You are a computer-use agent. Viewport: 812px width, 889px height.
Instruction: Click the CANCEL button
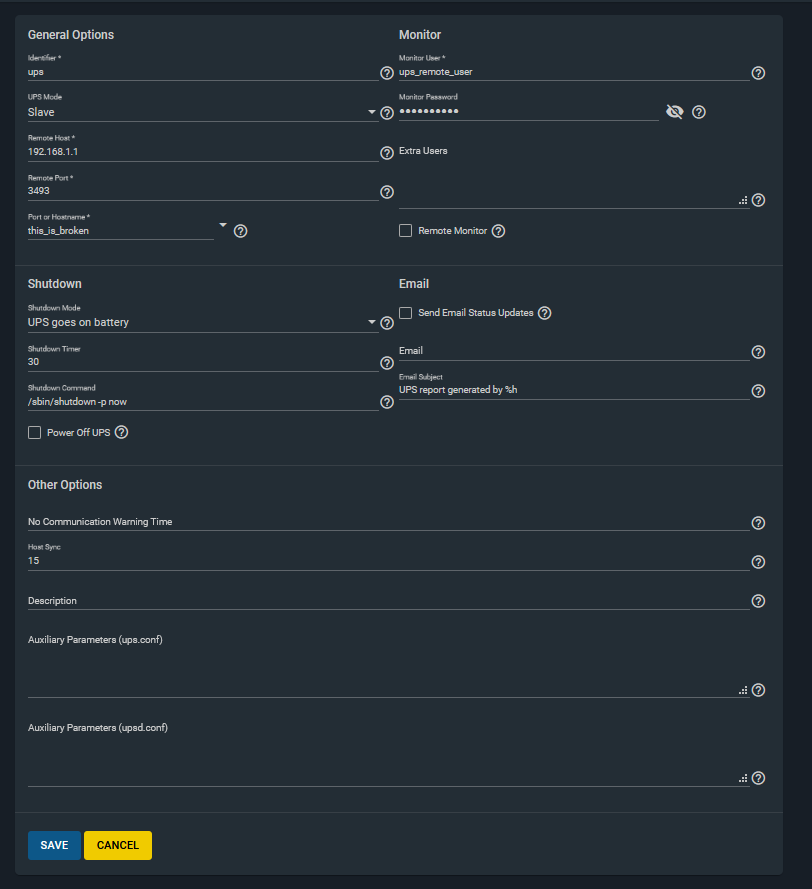pos(118,845)
